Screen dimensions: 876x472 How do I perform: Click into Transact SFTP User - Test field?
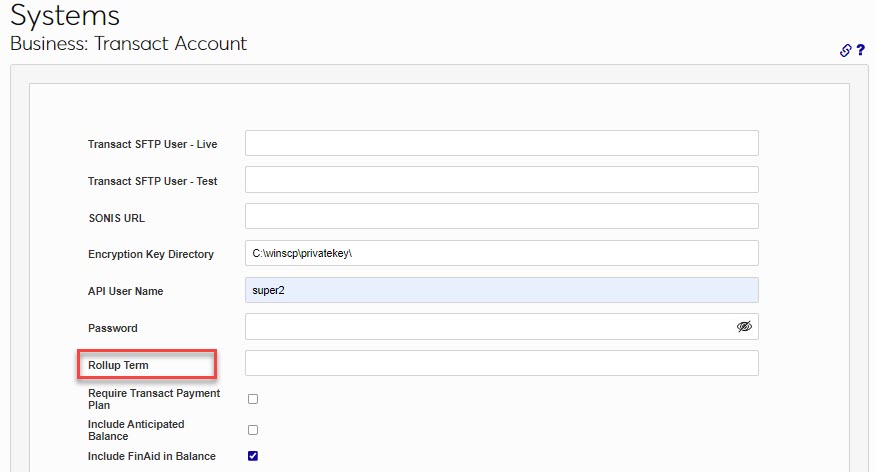point(502,179)
